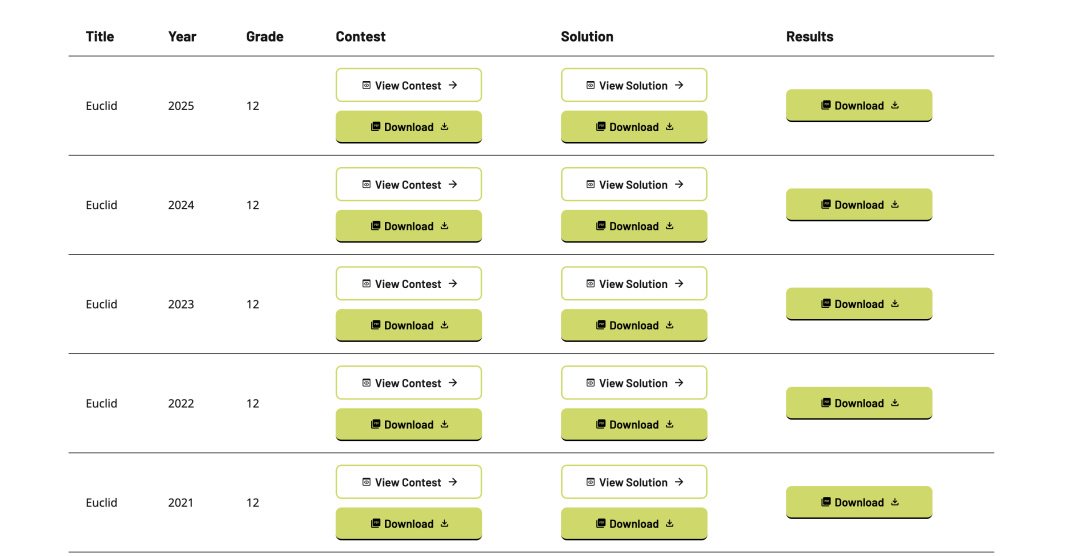View the 2025 Euclid solution
This screenshot has height=556, width=1080.
tap(634, 86)
